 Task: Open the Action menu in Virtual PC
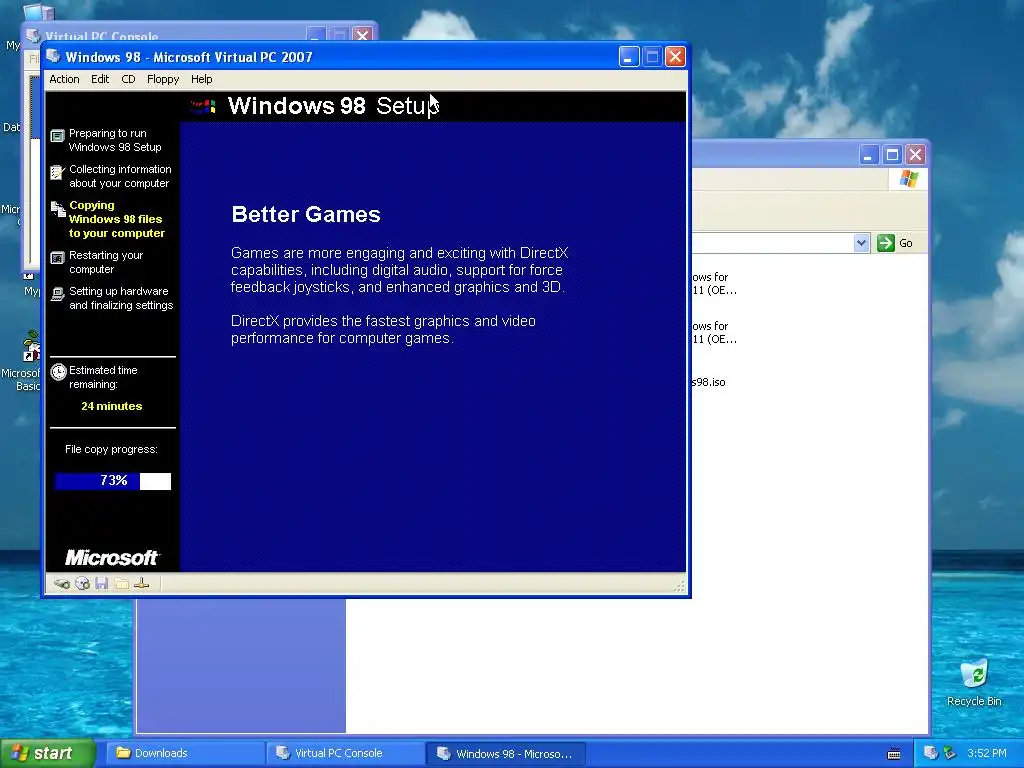point(64,79)
